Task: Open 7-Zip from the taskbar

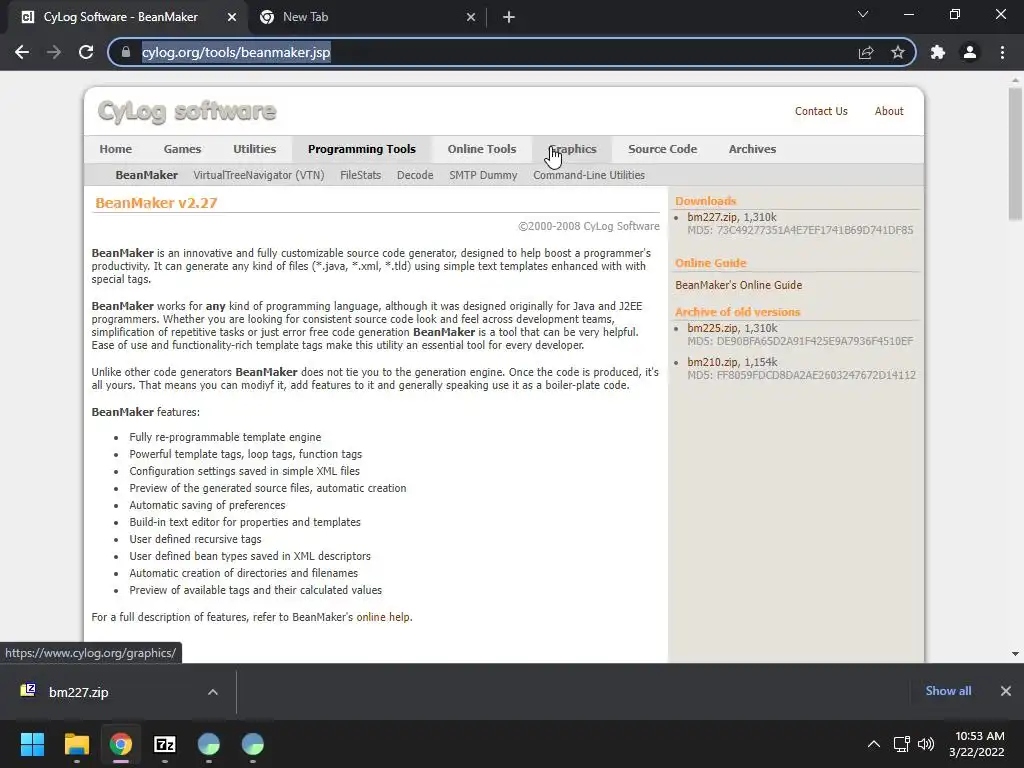Action: point(165,744)
